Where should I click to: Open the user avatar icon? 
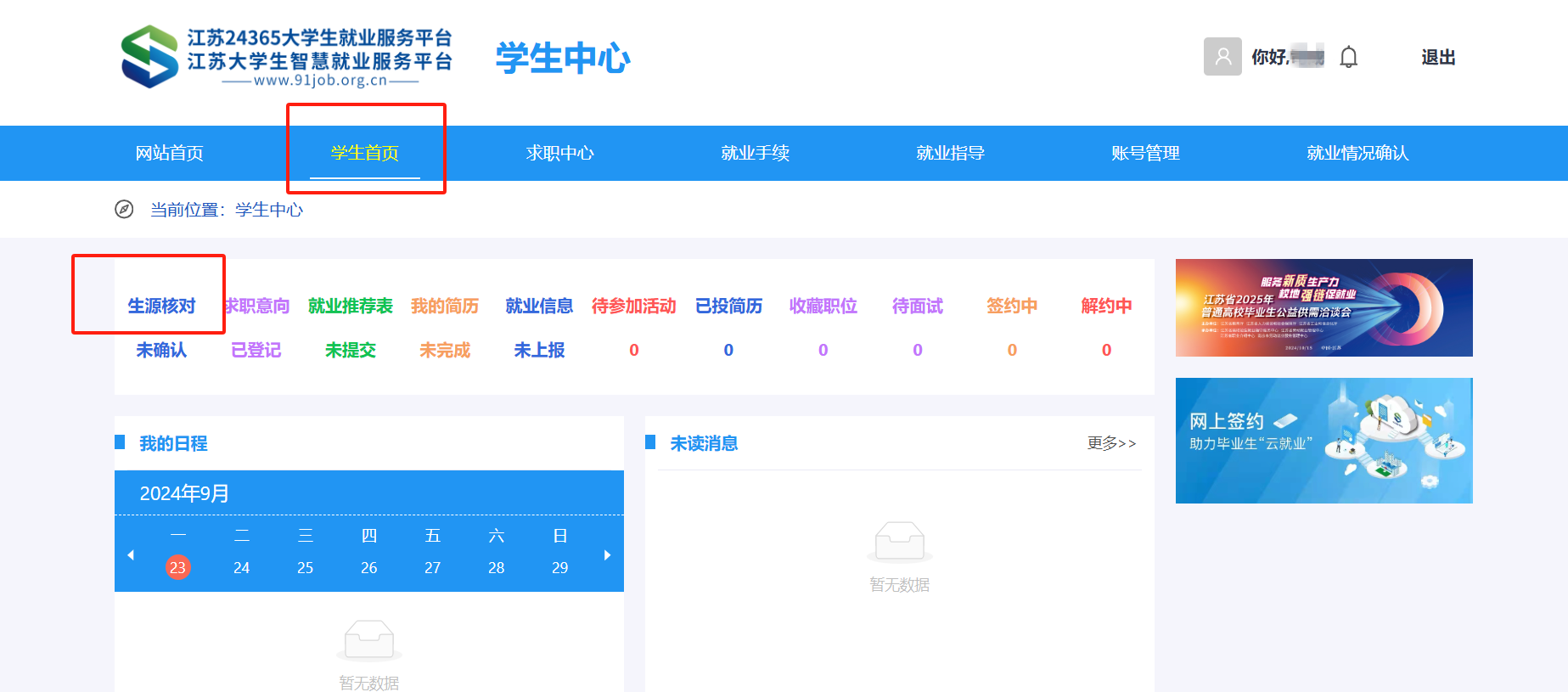click(1222, 57)
